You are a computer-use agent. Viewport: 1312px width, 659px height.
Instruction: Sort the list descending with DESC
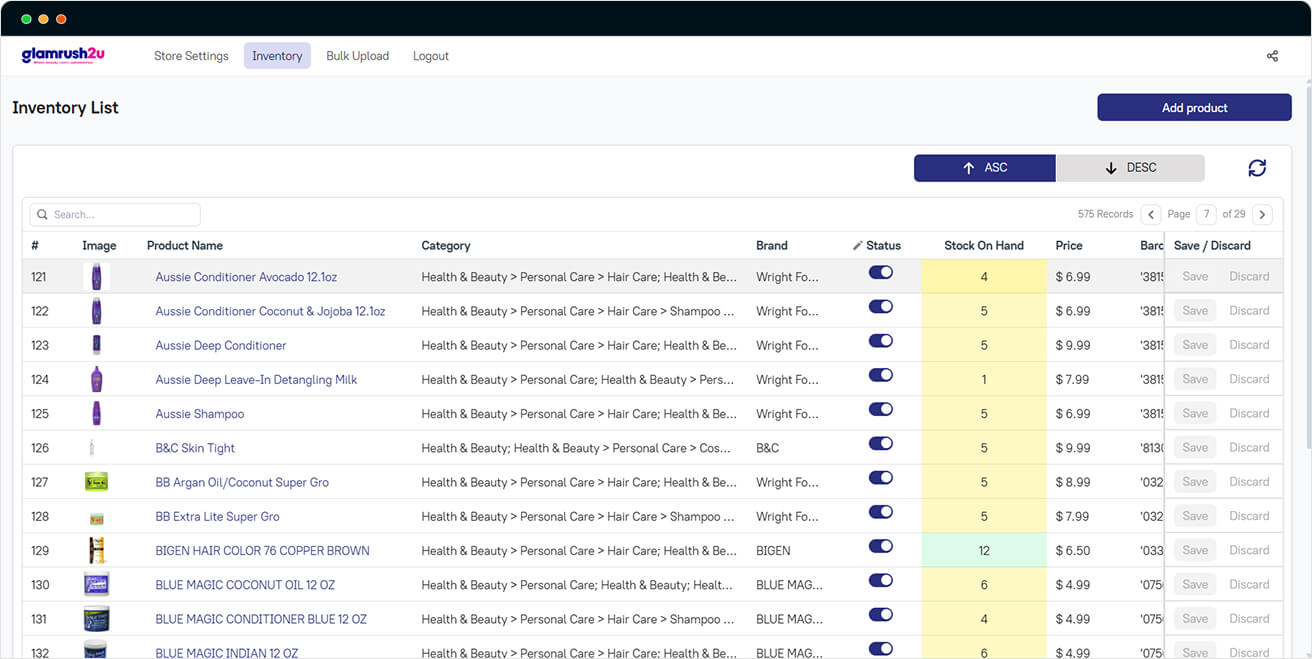(1130, 168)
